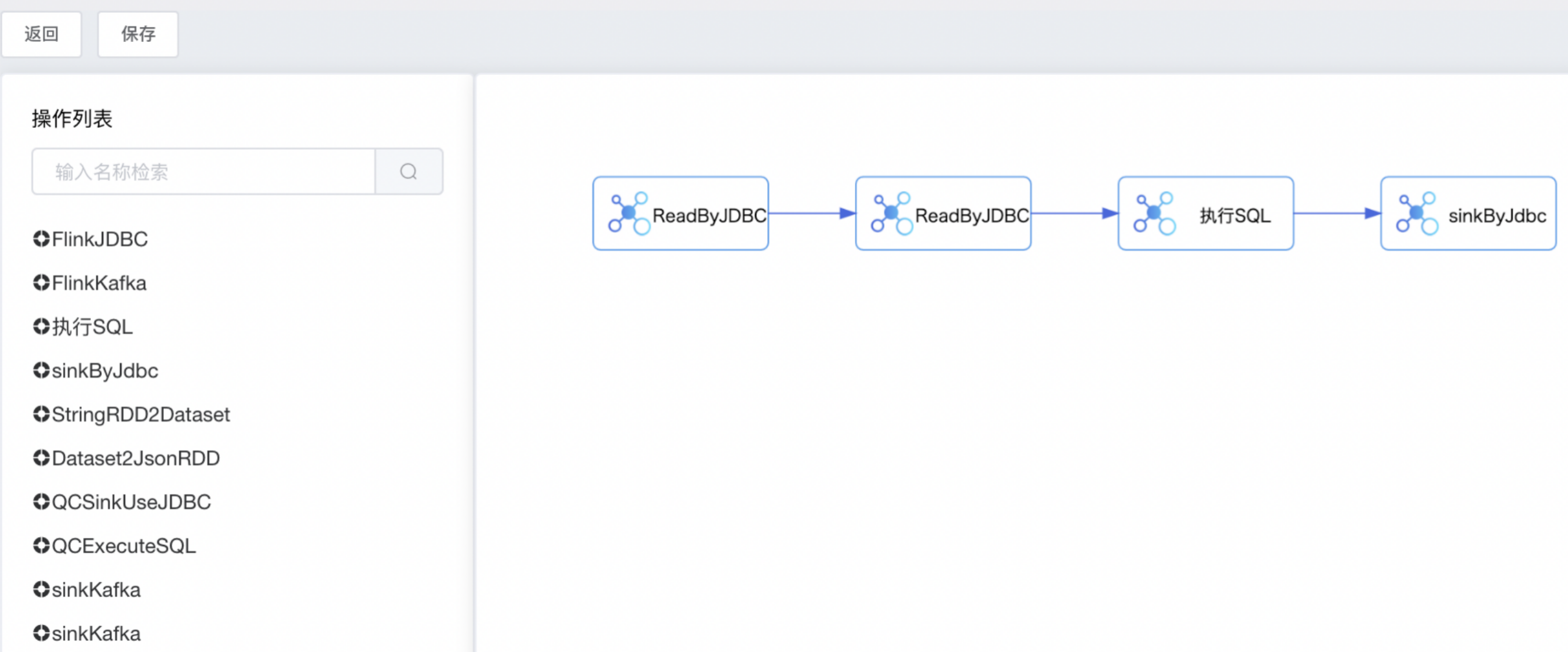The height and width of the screenshot is (652, 1568).
Task: Select FlinkKafka in the operation list
Action: pyautogui.click(x=99, y=283)
